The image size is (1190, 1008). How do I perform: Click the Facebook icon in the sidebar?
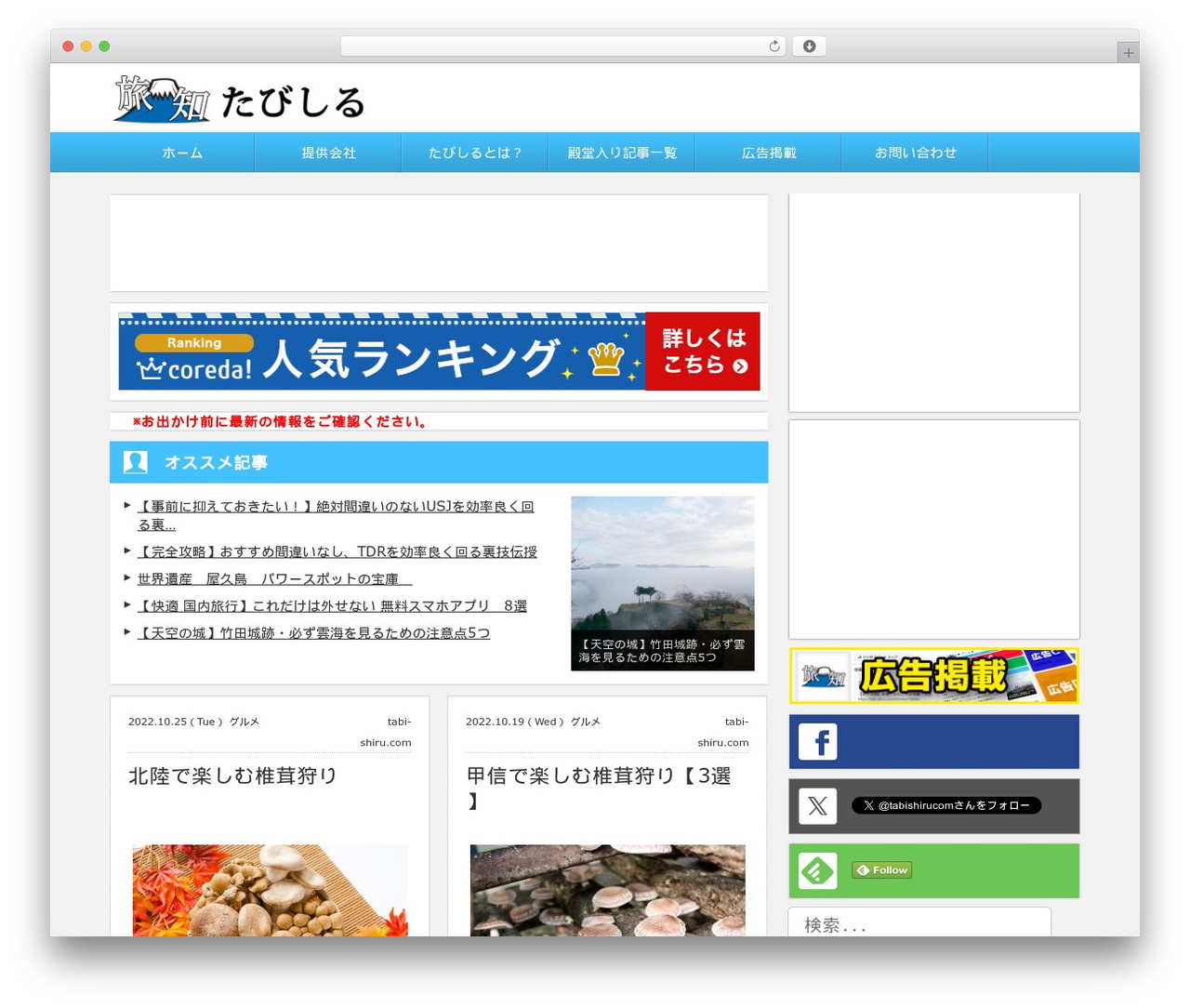[x=818, y=742]
